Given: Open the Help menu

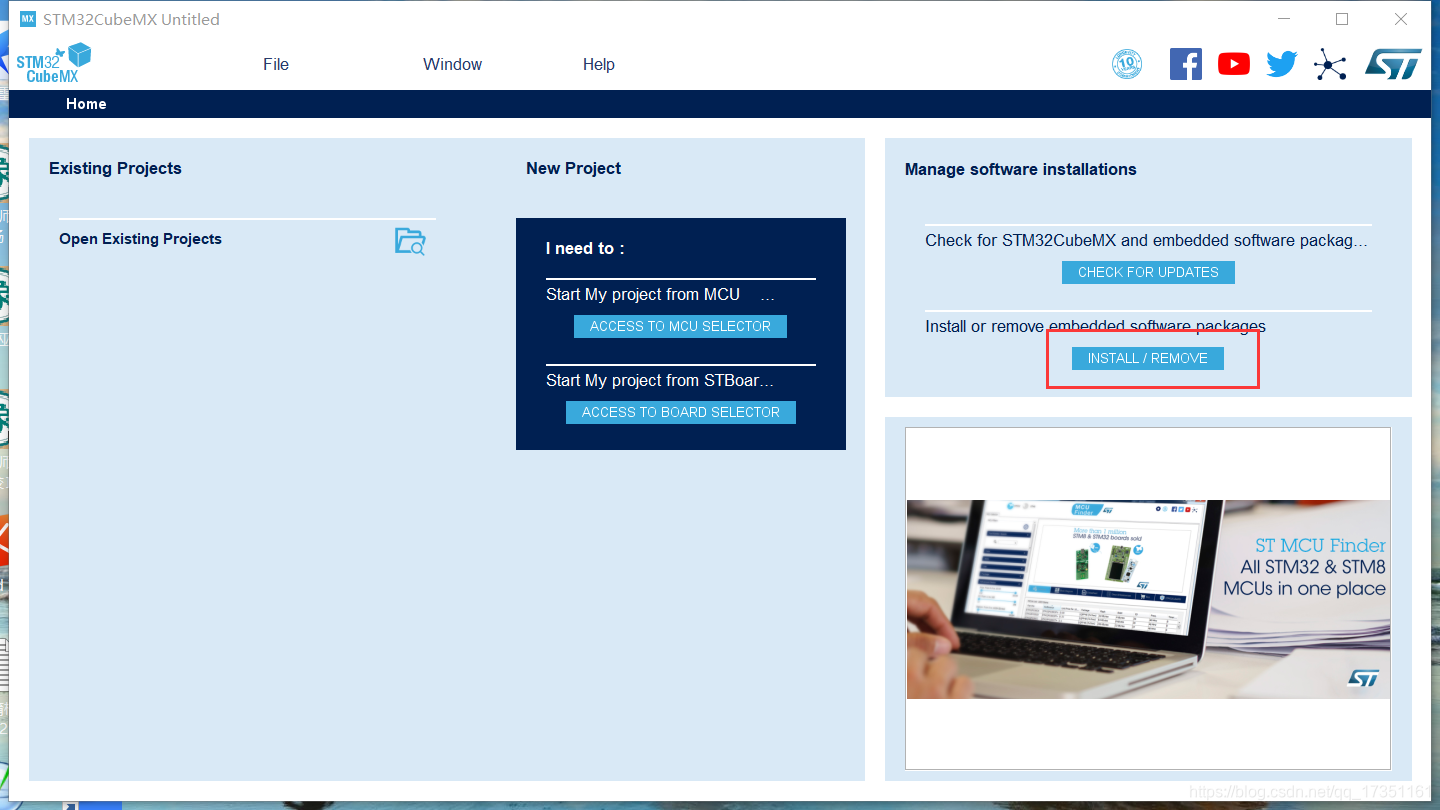Looking at the screenshot, I should coord(598,64).
